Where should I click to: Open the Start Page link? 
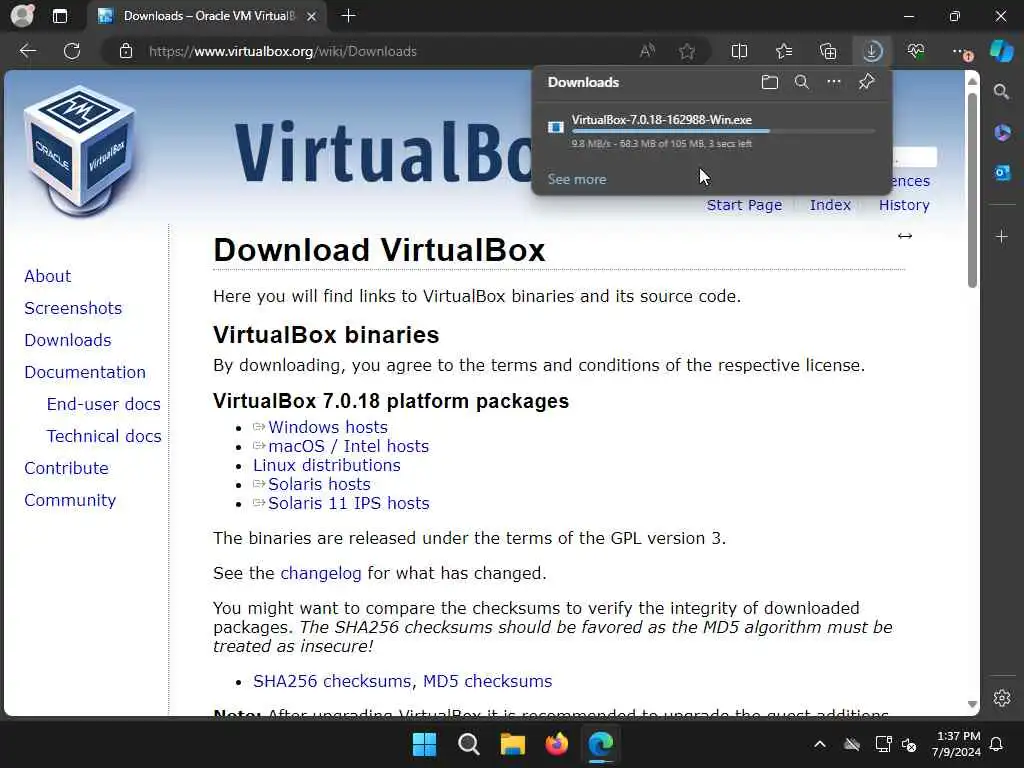(744, 205)
